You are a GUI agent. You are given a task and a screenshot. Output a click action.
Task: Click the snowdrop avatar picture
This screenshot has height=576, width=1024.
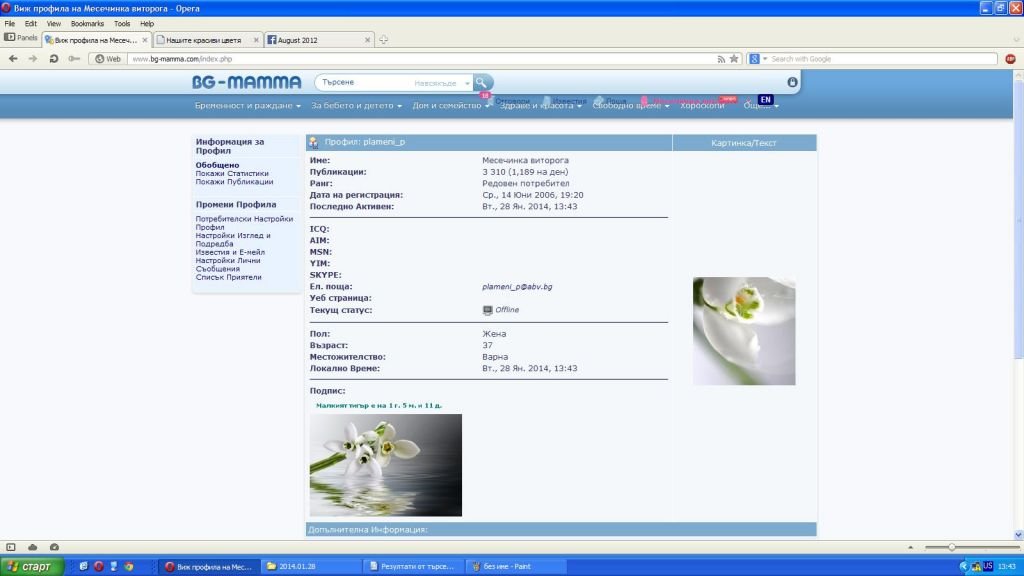click(x=744, y=331)
